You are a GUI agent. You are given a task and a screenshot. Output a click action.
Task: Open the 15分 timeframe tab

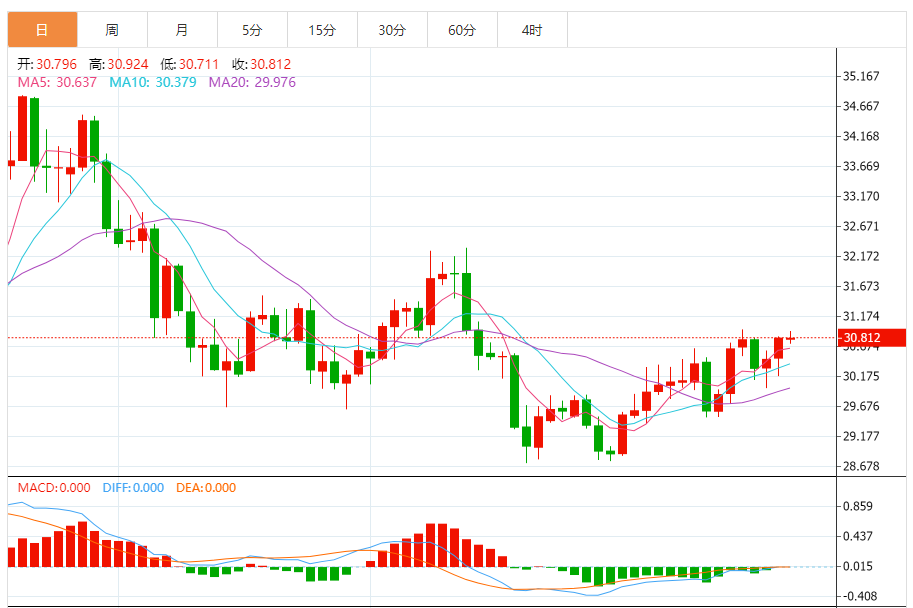322,30
